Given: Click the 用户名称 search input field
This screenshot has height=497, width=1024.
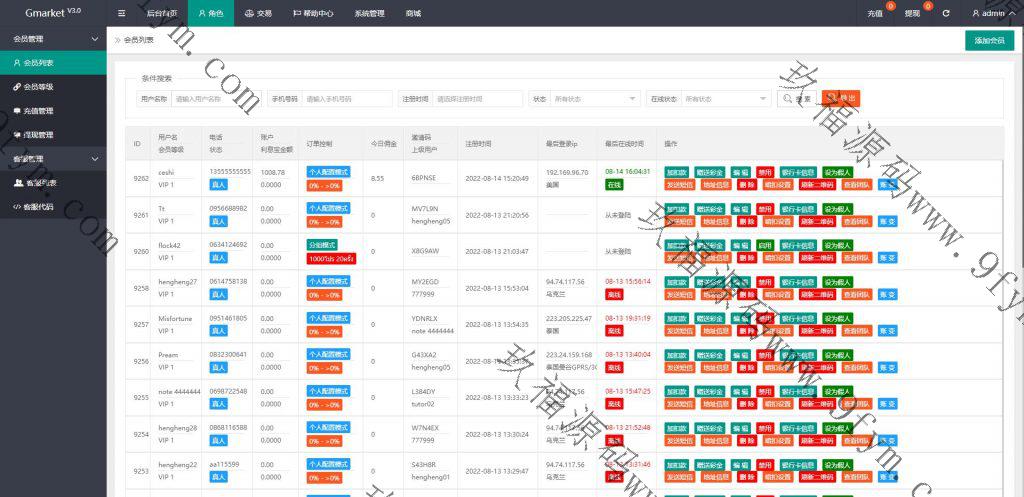Looking at the screenshot, I should tap(216, 99).
